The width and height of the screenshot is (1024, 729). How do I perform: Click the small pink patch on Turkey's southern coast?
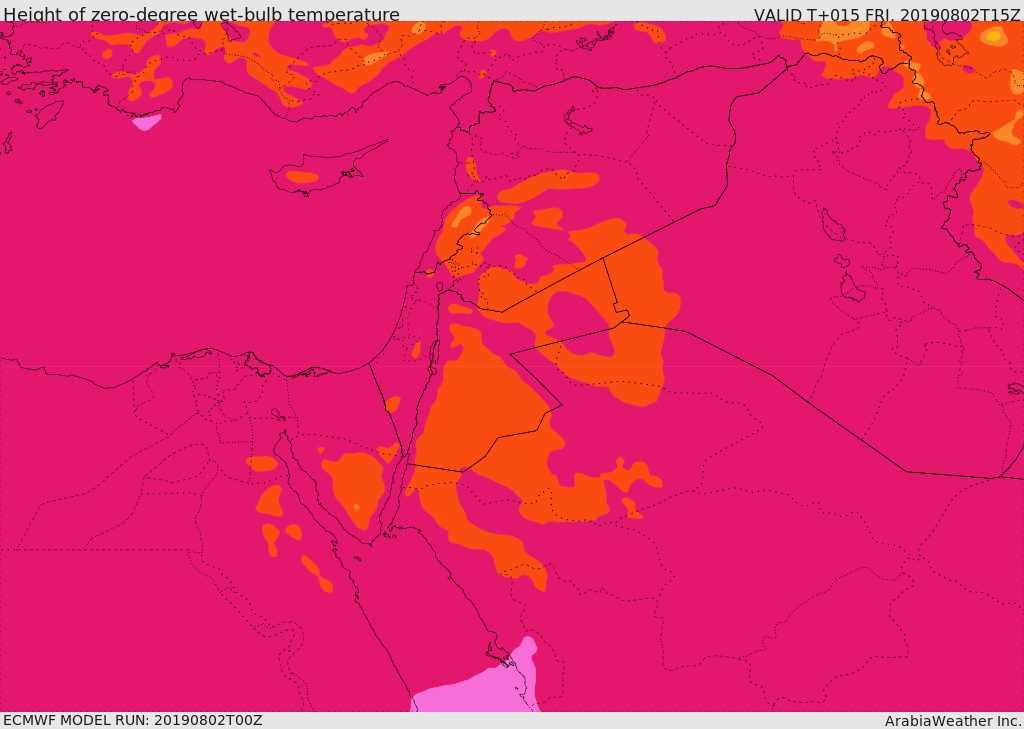147,122
